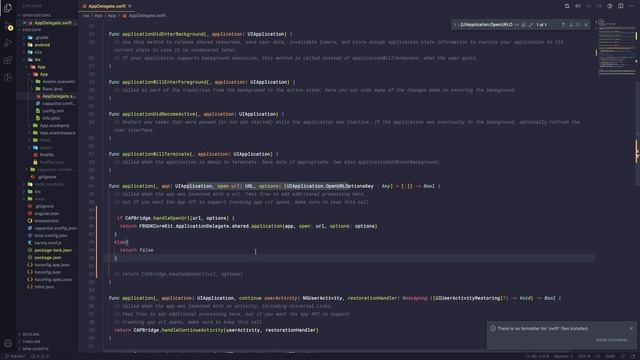Expand the NPM Scripts section
The width and height of the screenshot is (640, 360).
tap(36, 349)
